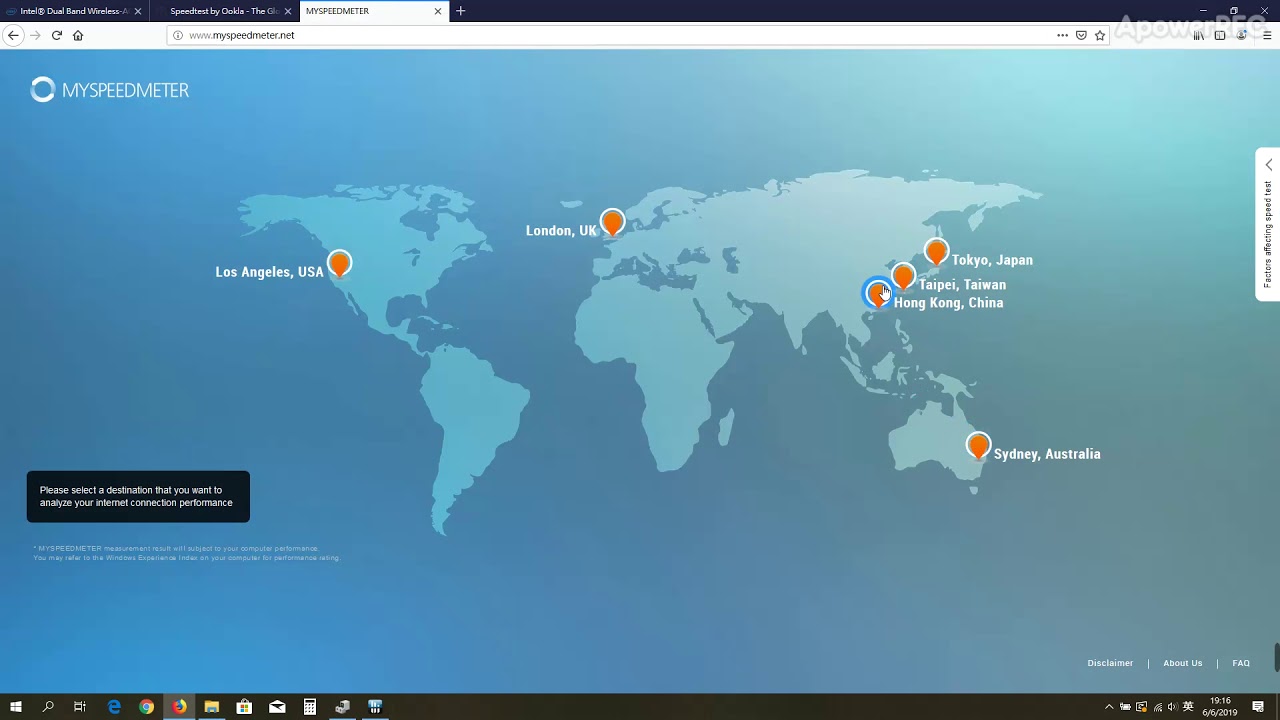This screenshot has width=1280, height=720.
Task: Open the browser home page
Action: (78, 35)
